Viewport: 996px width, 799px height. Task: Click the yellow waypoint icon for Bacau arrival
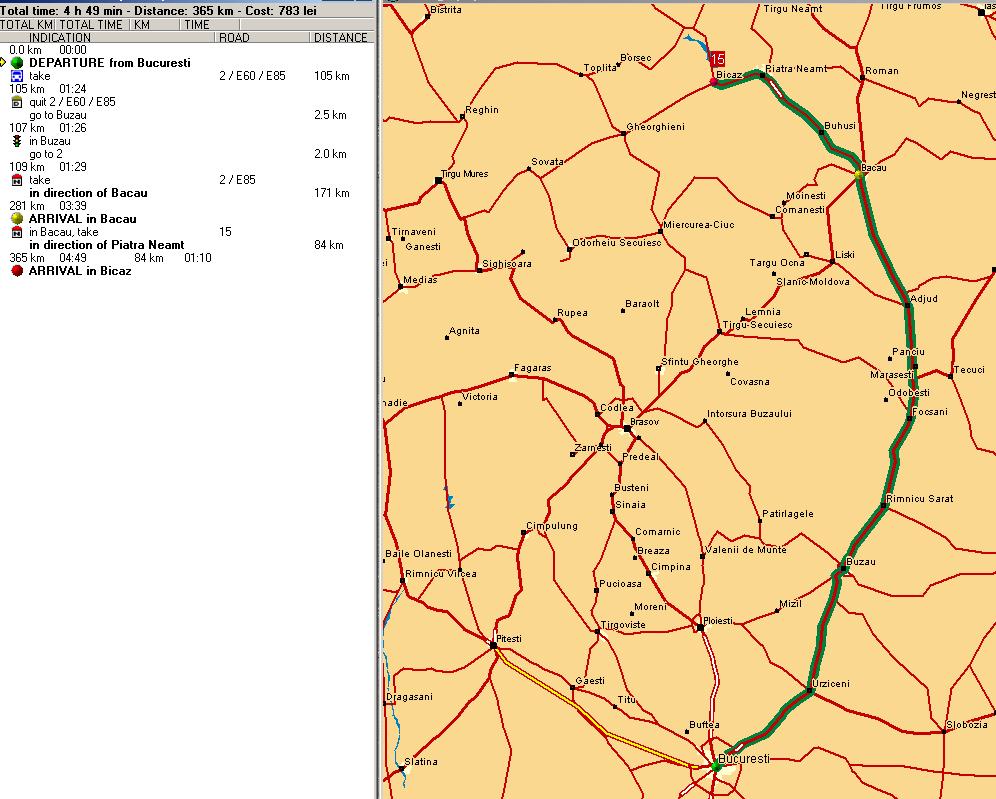pyautogui.click(x=17, y=219)
